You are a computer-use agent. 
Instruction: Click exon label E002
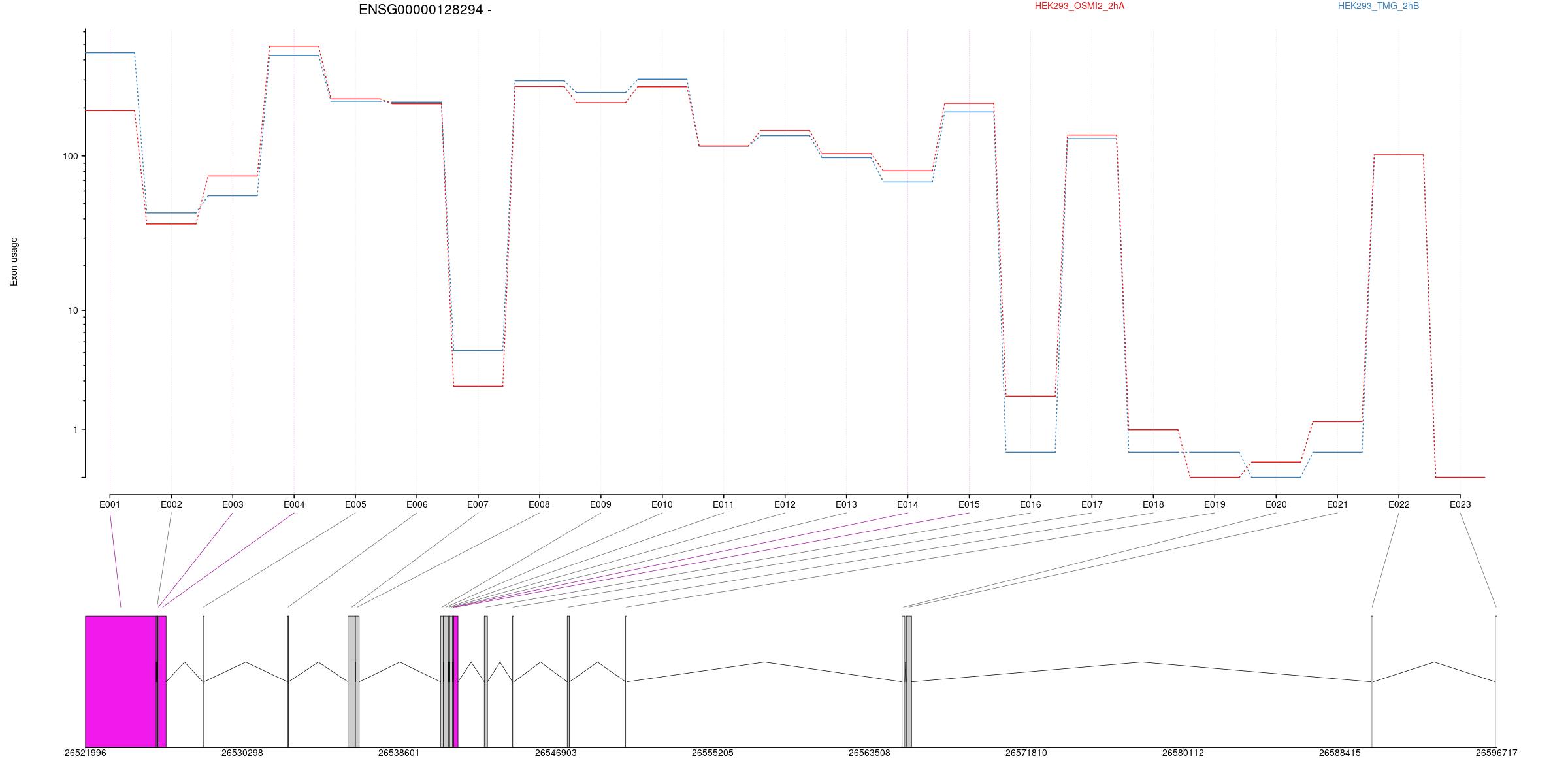171,504
